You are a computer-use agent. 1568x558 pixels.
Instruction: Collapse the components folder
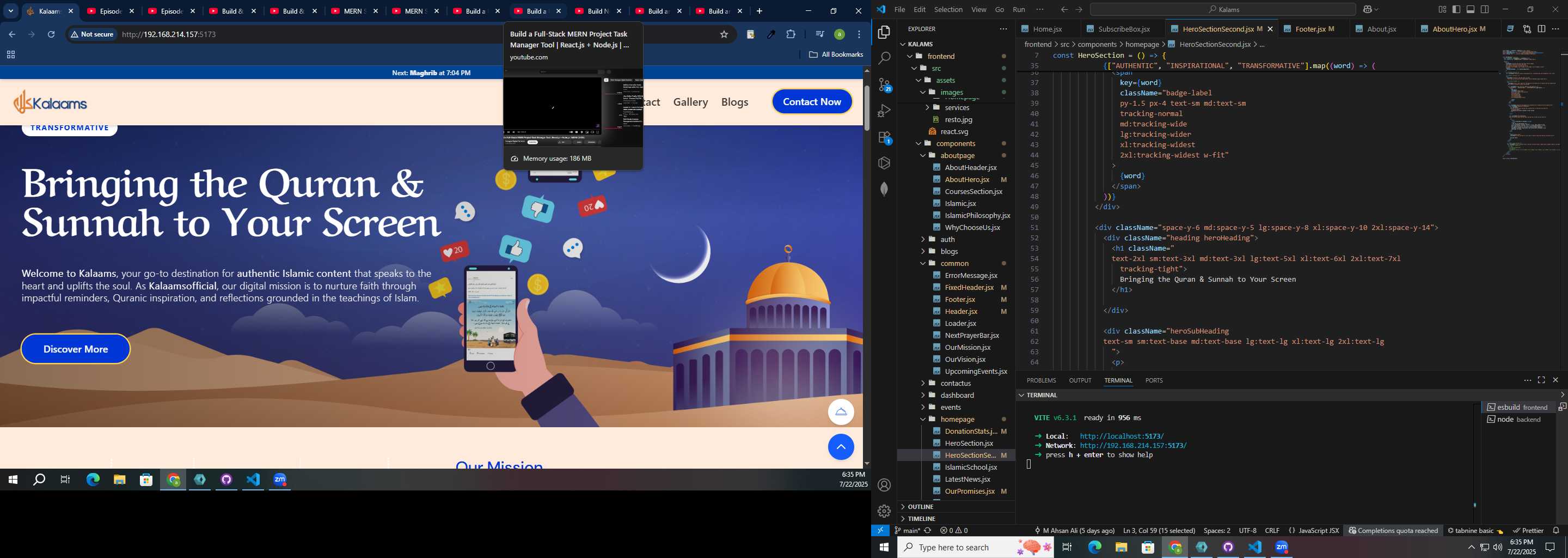[x=955, y=144]
